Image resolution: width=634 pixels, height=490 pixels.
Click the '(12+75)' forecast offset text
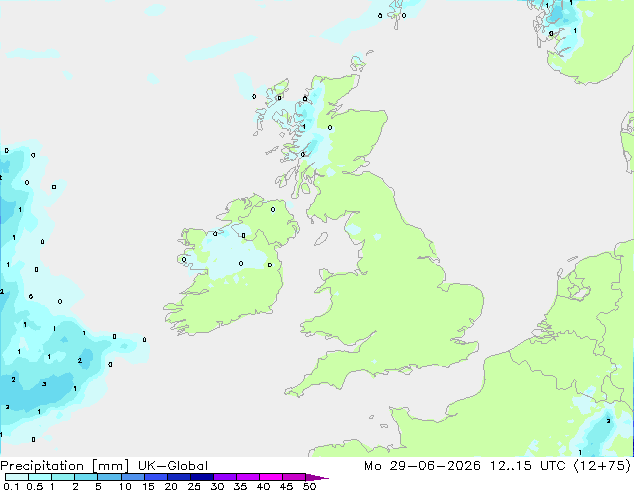point(602,466)
